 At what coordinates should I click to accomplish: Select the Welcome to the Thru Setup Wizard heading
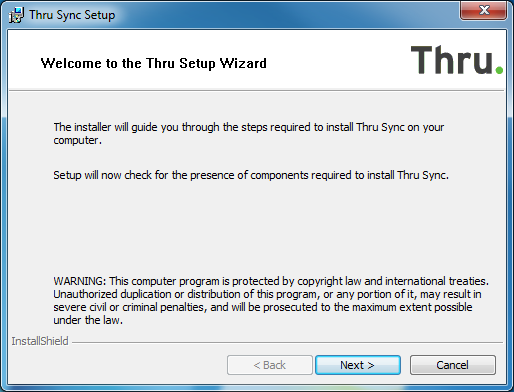tap(153, 63)
